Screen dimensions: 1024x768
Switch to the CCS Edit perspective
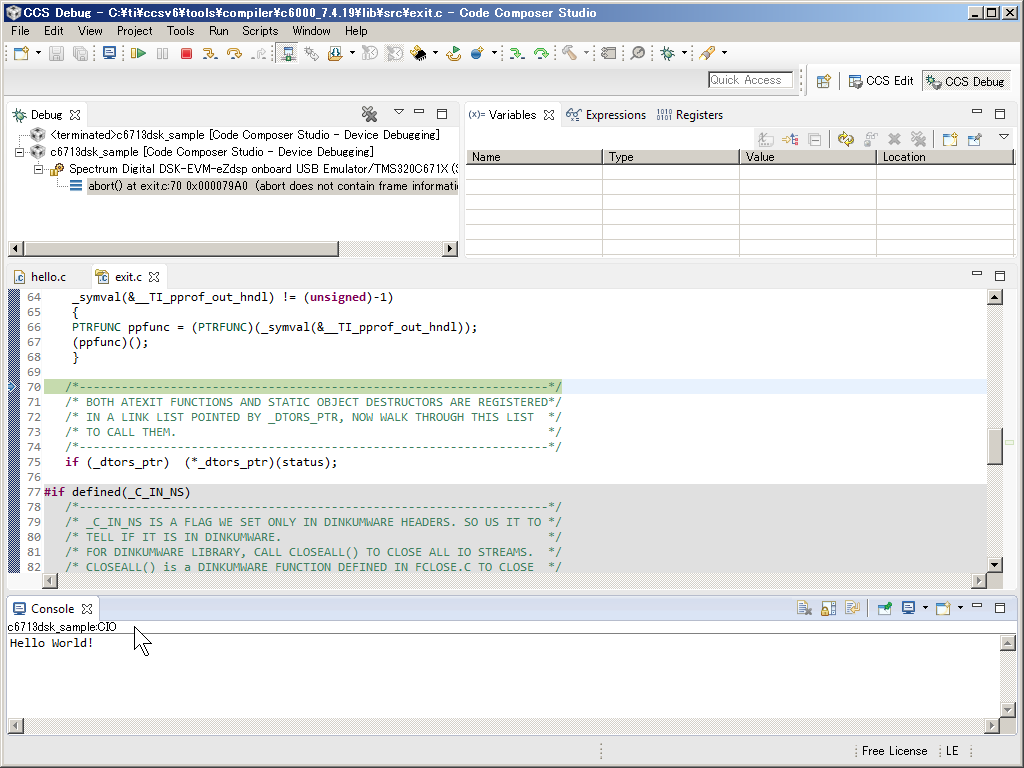point(881,81)
